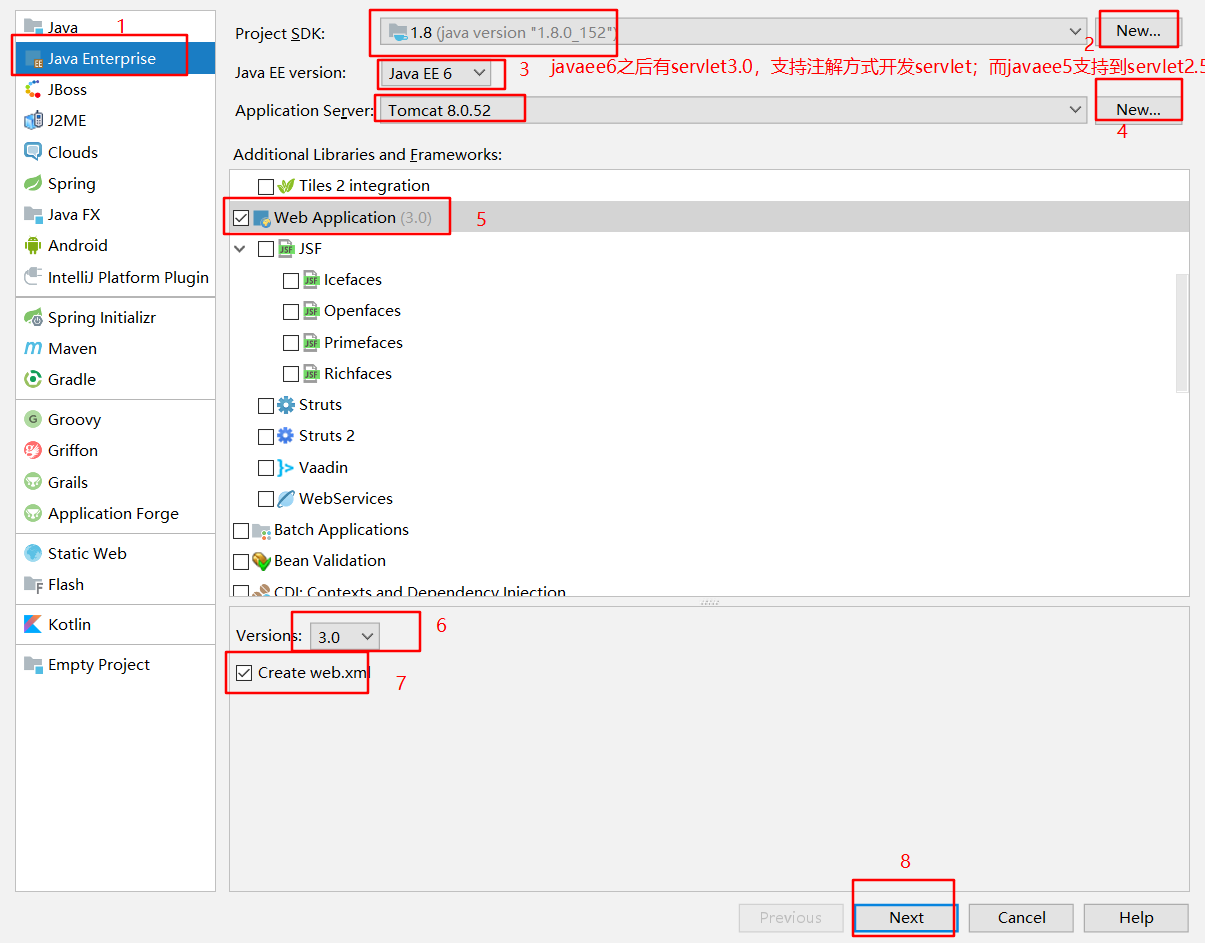
Task: Enable the JSF framework checkbox
Action: tap(266, 249)
